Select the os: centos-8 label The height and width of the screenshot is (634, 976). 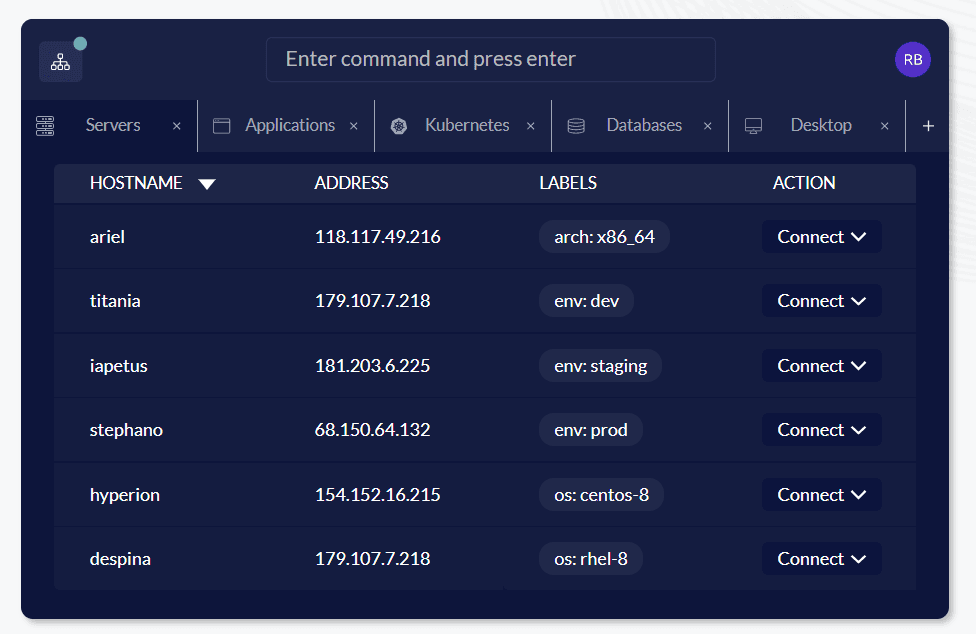point(601,495)
